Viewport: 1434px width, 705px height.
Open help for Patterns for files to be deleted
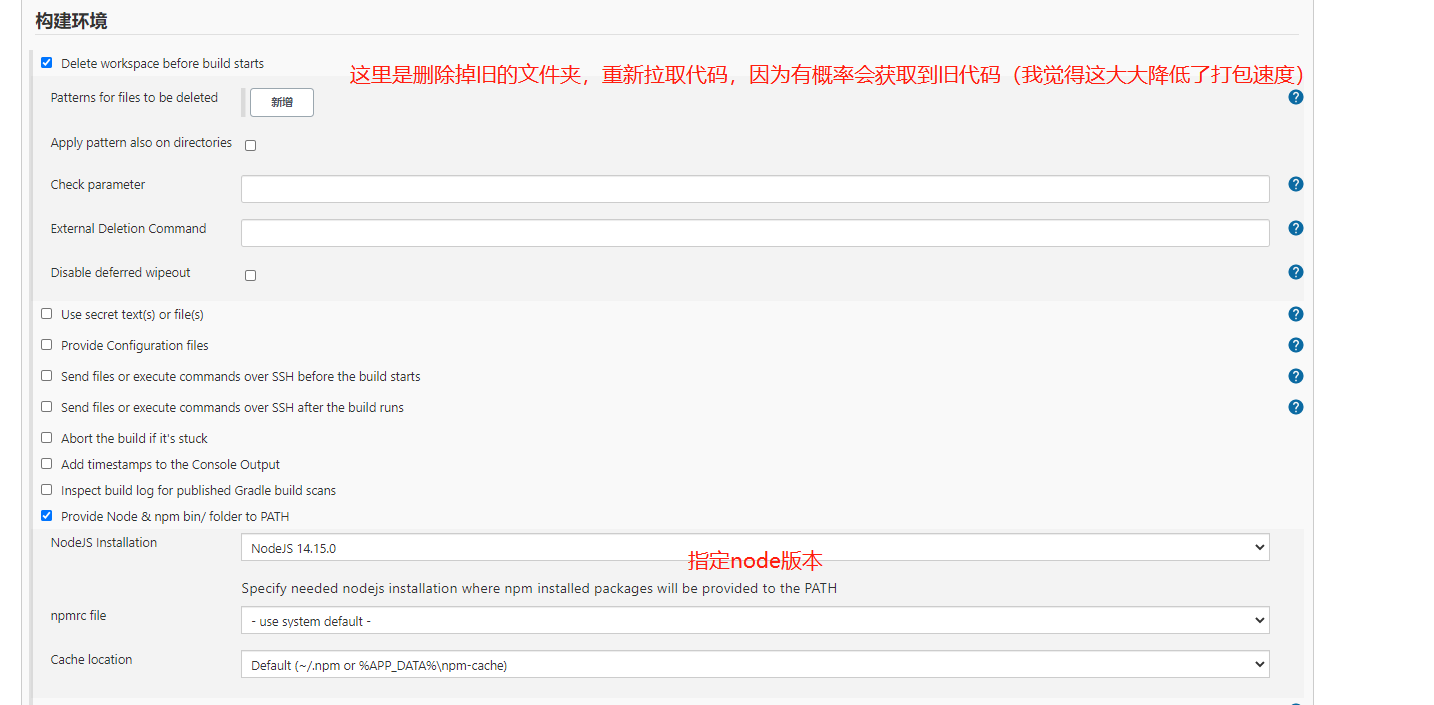click(x=1295, y=97)
